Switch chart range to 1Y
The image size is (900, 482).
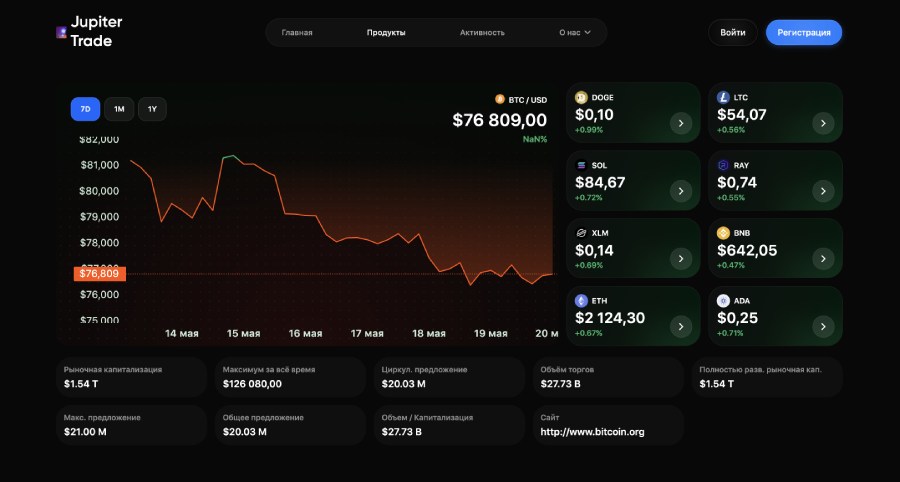point(152,109)
